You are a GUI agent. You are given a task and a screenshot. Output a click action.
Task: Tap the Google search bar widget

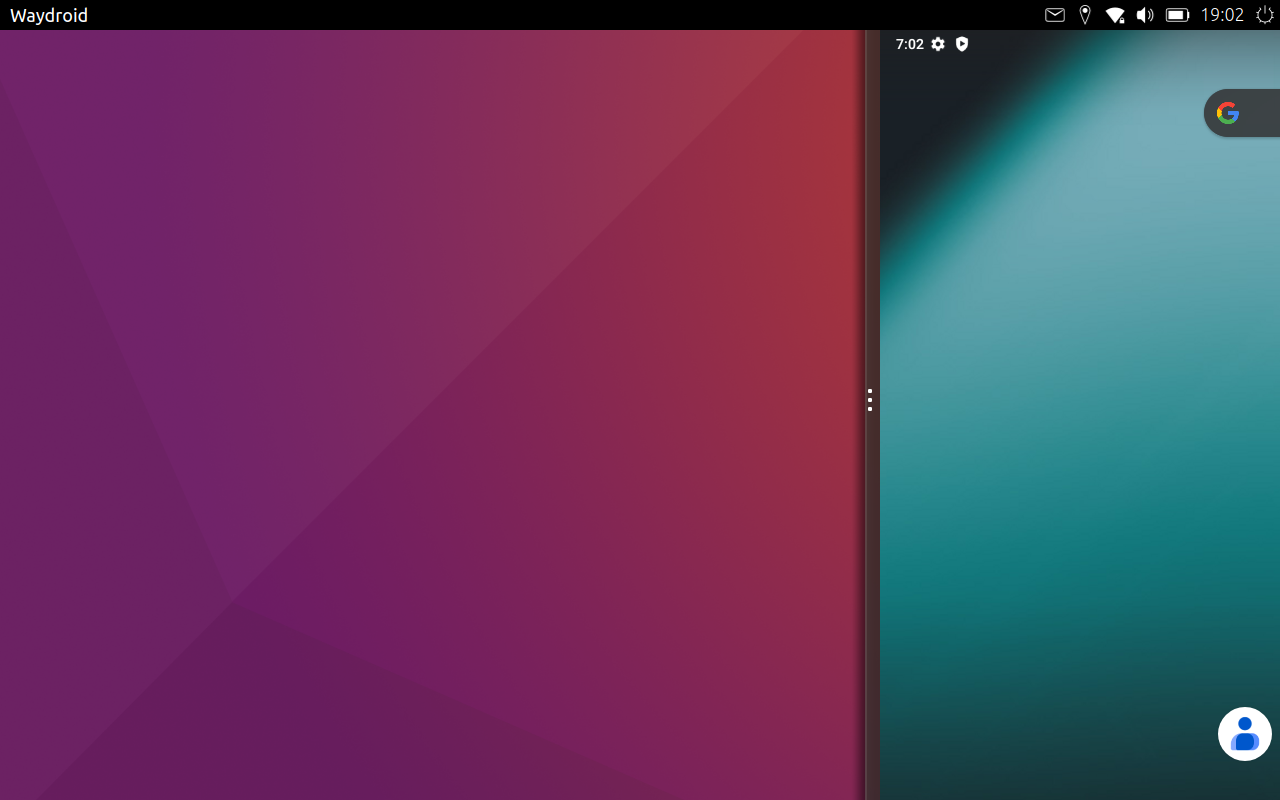1242,113
